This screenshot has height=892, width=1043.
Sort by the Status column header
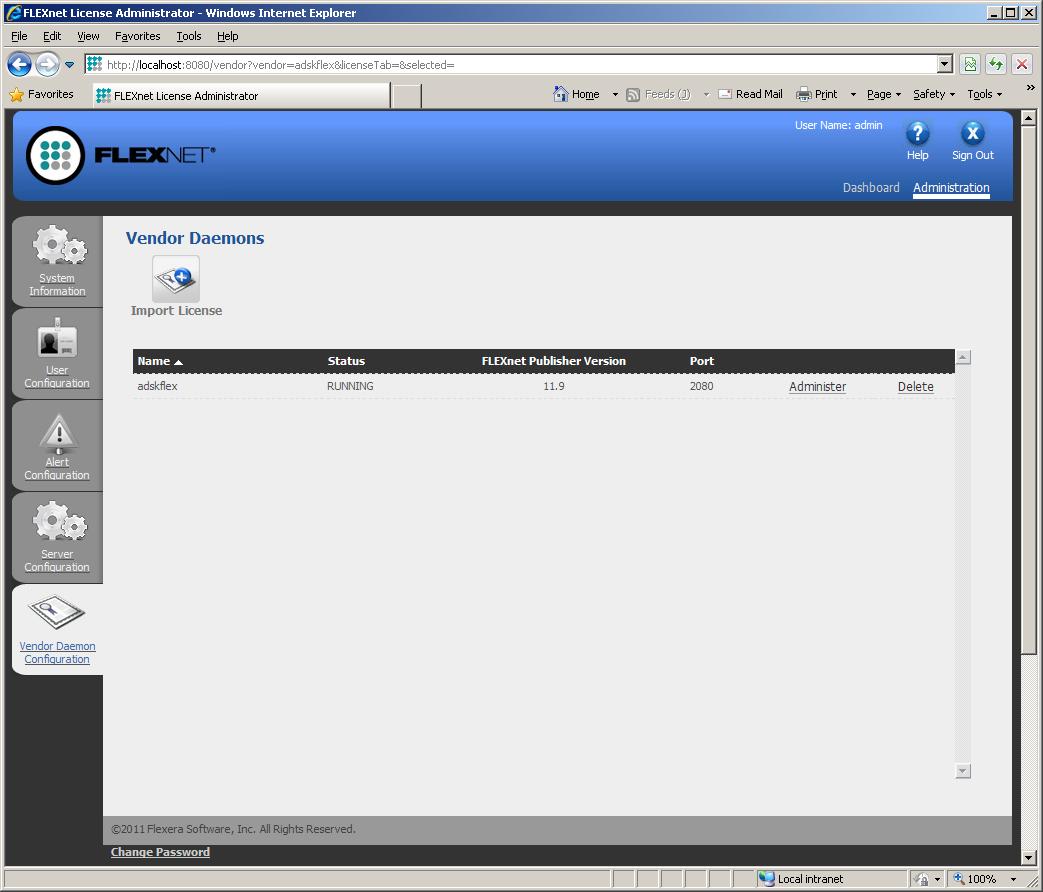(x=346, y=361)
